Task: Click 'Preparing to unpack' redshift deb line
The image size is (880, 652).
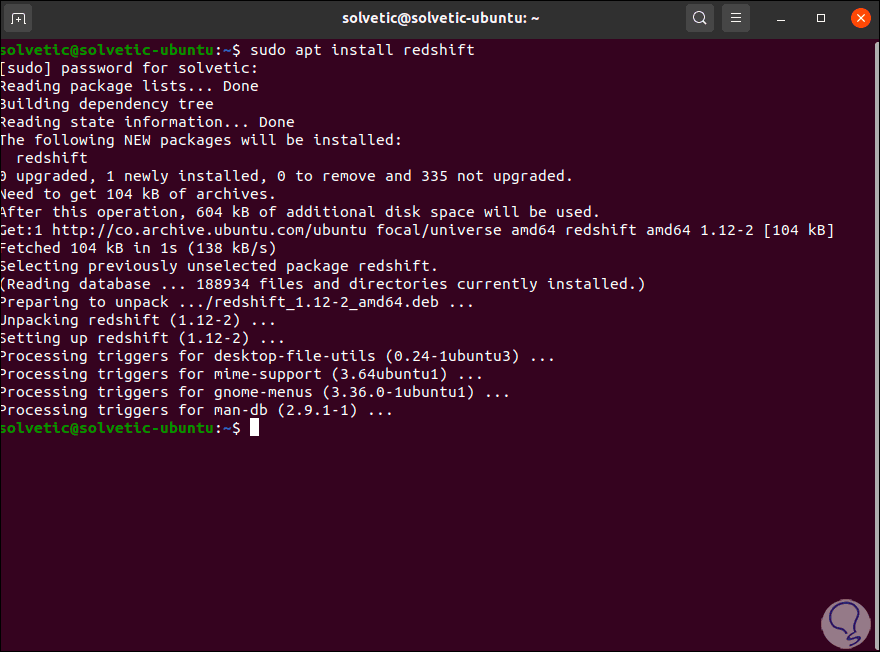Action: click(237, 302)
